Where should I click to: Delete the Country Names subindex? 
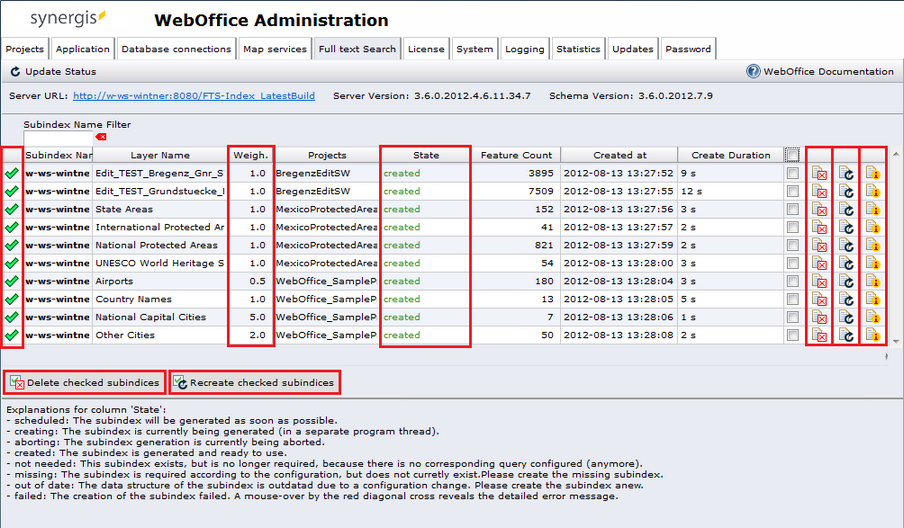pyautogui.click(x=819, y=299)
